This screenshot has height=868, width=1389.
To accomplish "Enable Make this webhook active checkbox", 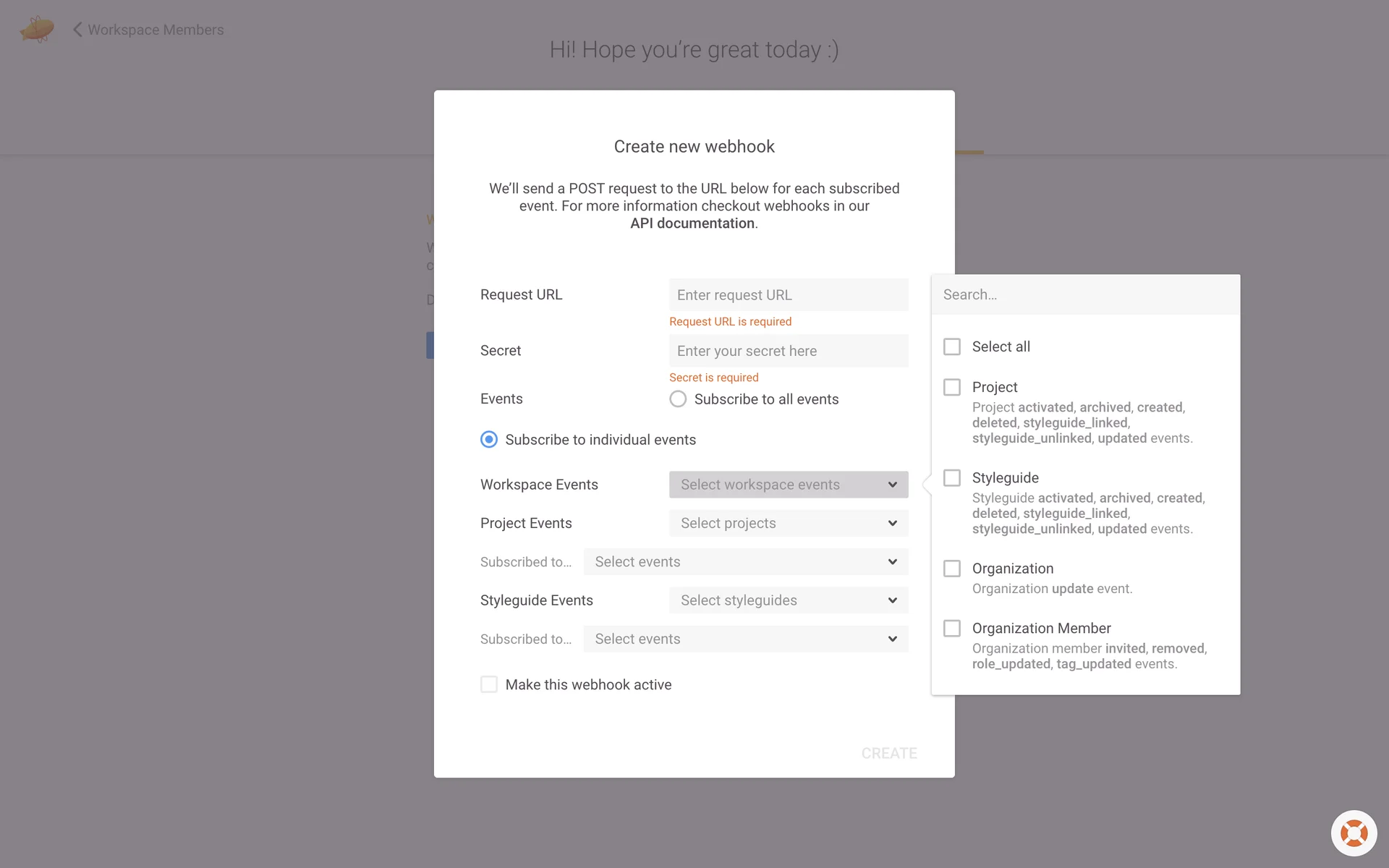I will (489, 684).
